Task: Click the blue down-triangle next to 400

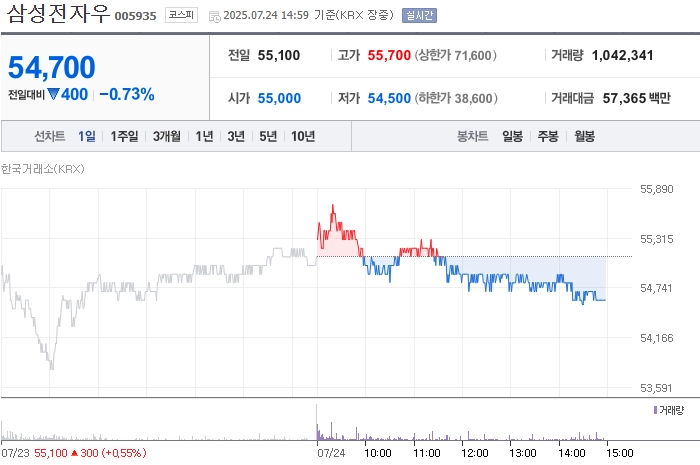Action: (x=53, y=94)
